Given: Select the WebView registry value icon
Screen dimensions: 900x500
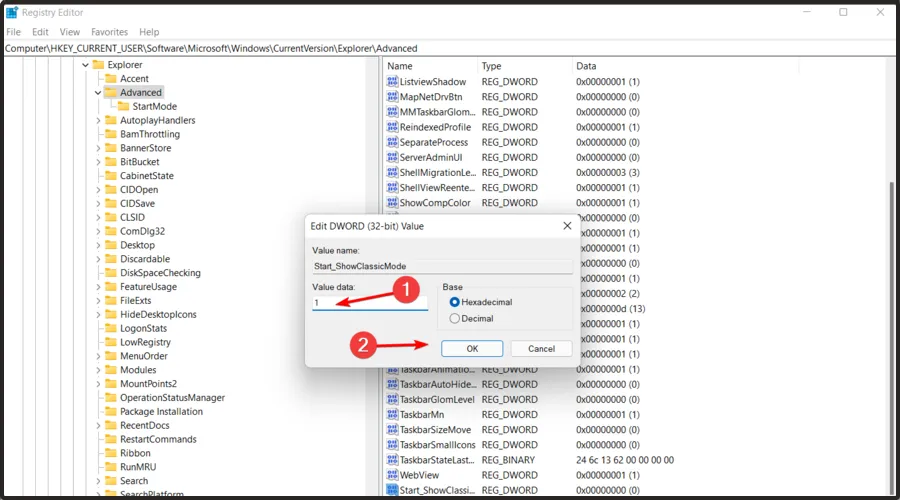Looking at the screenshot, I should pyautogui.click(x=392, y=475).
